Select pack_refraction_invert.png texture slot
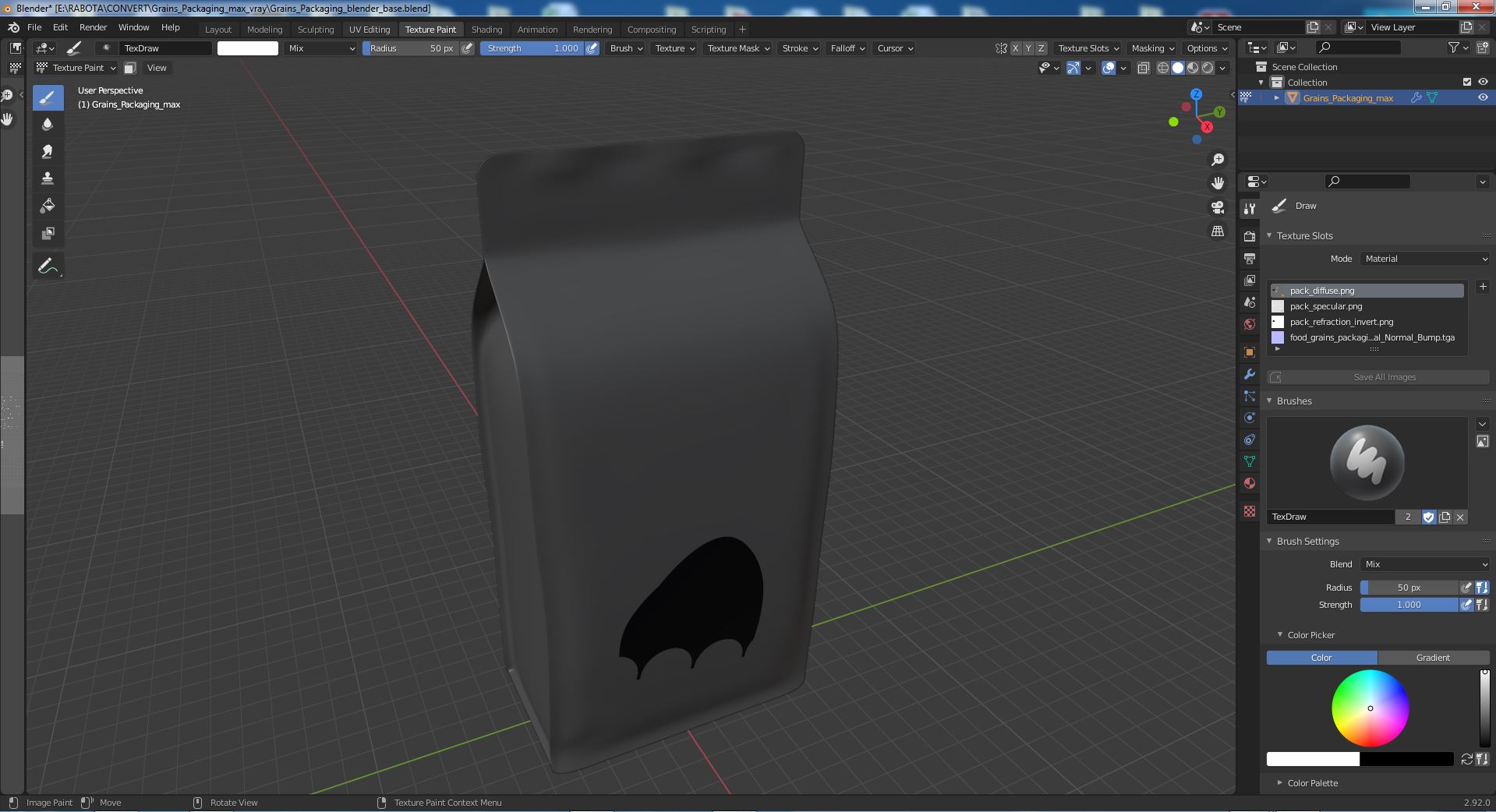1496x812 pixels. coord(1367,322)
